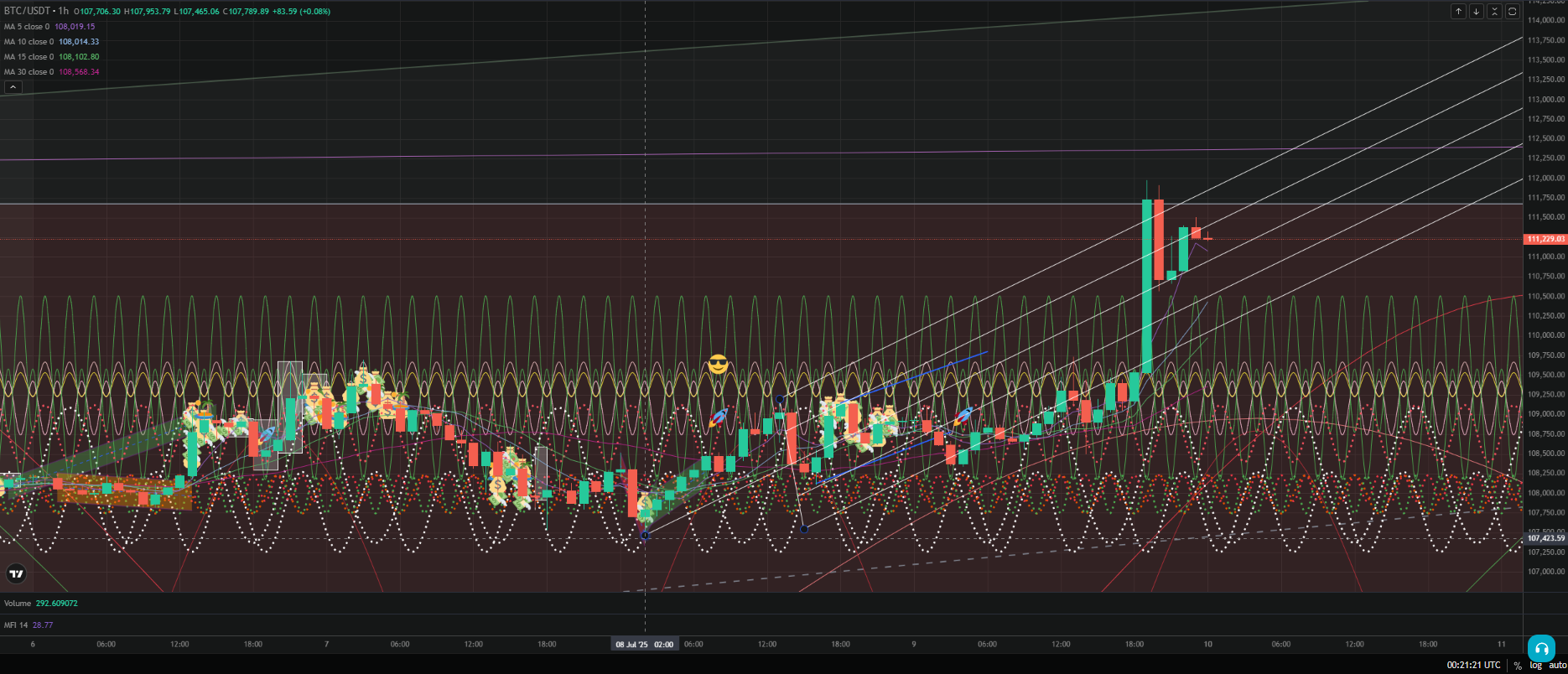Open the headset support chat button
The width and height of the screenshot is (1568, 674).
(1541, 649)
